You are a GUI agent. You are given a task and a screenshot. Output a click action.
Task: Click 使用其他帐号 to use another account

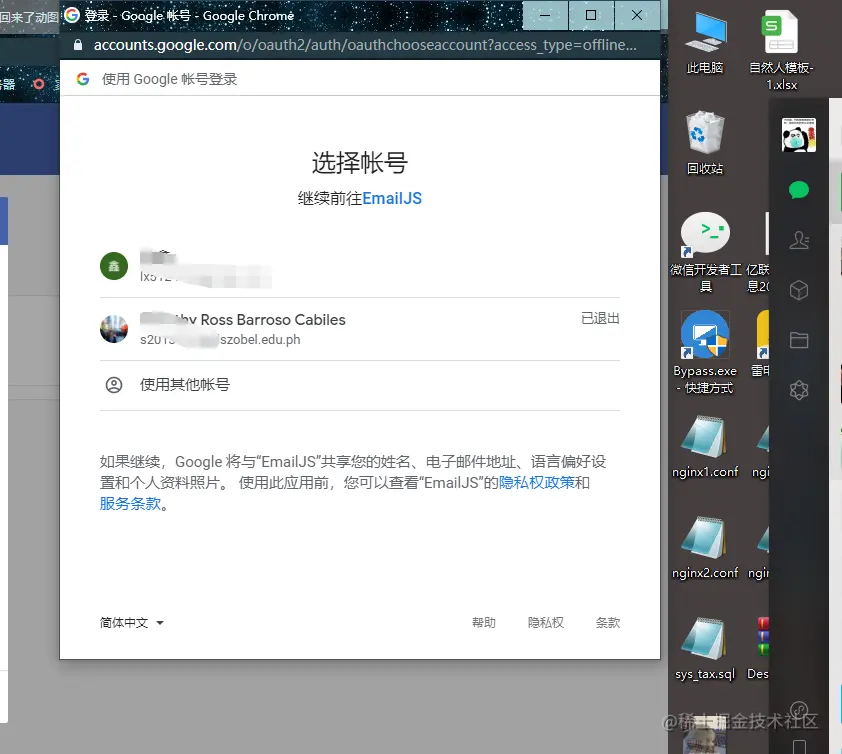coord(360,385)
